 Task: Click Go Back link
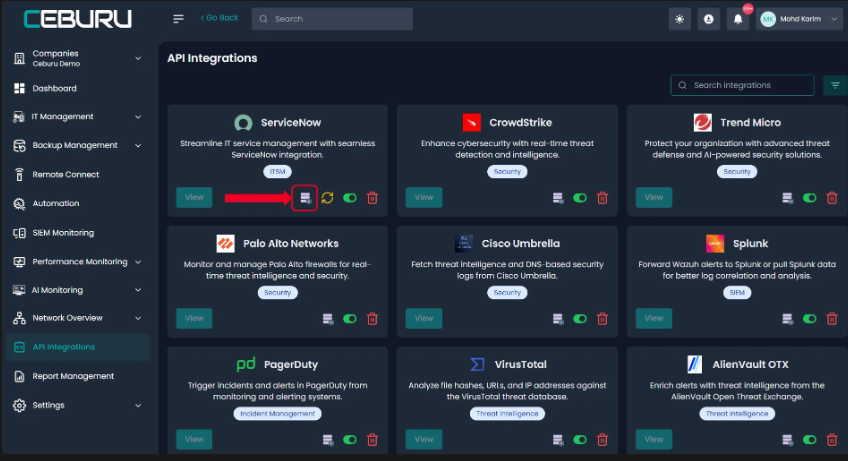click(x=220, y=18)
